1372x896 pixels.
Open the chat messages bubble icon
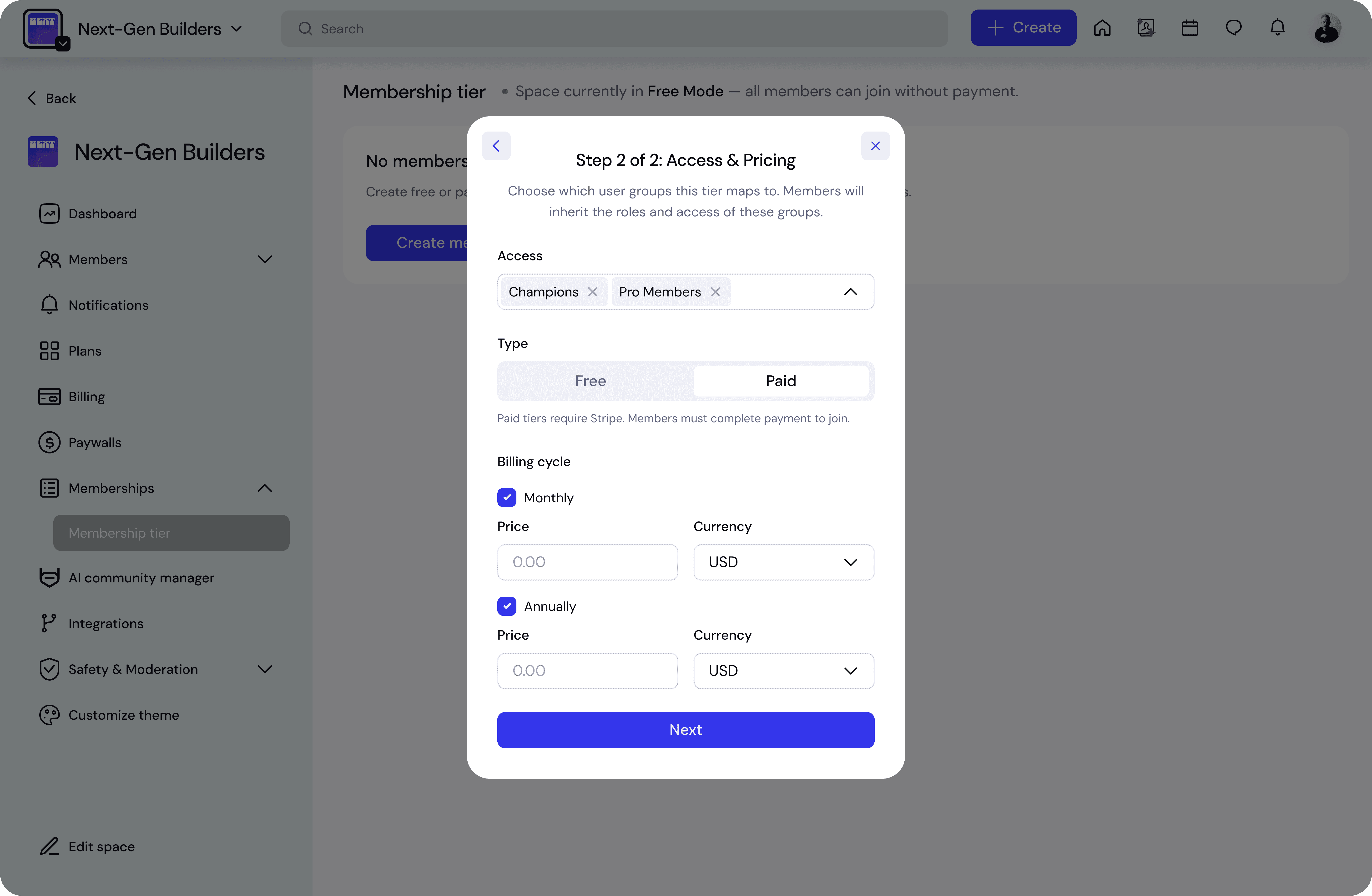point(1233,28)
